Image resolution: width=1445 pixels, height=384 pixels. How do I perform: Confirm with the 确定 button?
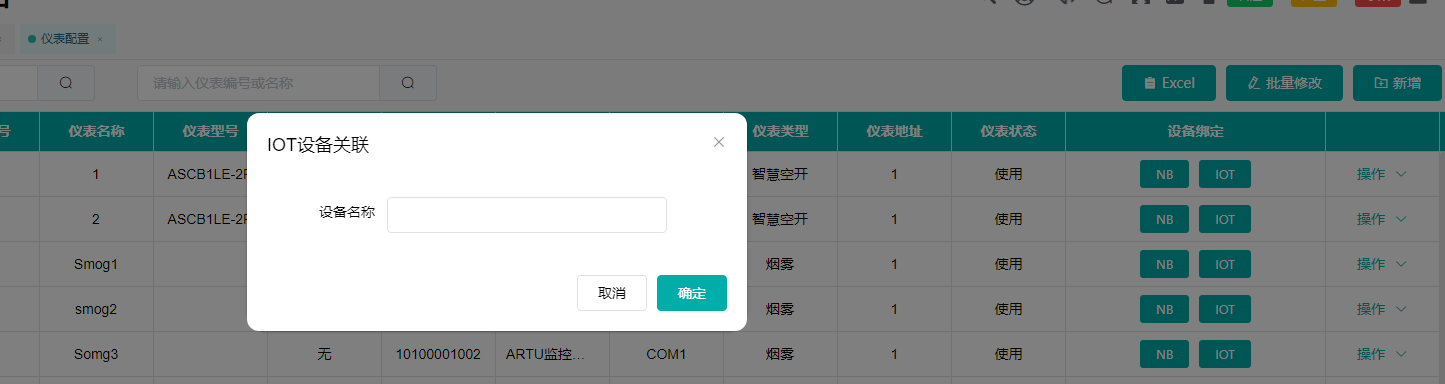pos(692,293)
